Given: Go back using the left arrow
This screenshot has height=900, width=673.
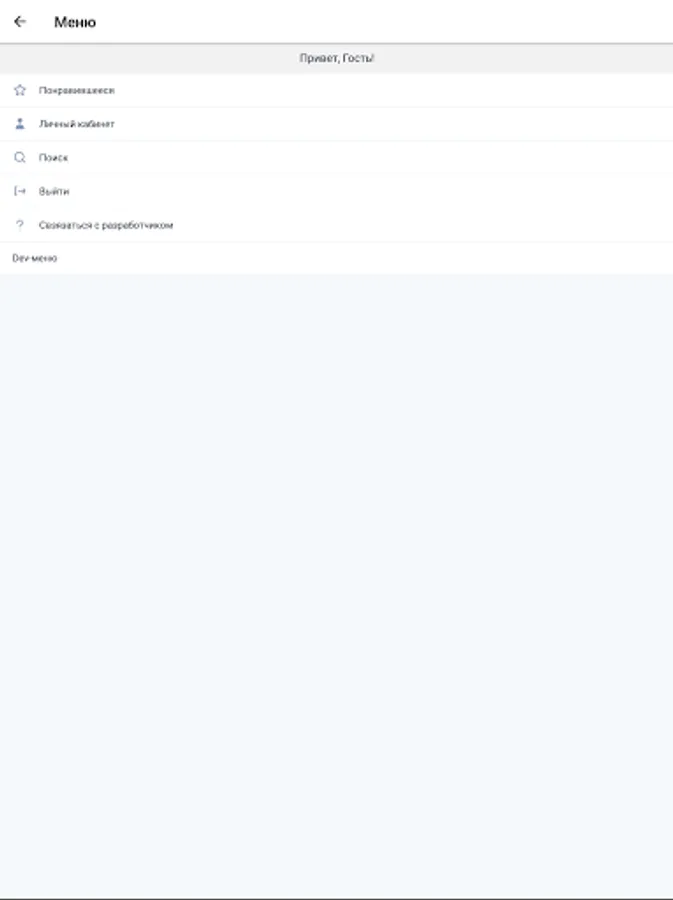Looking at the screenshot, I should click(x=20, y=22).
